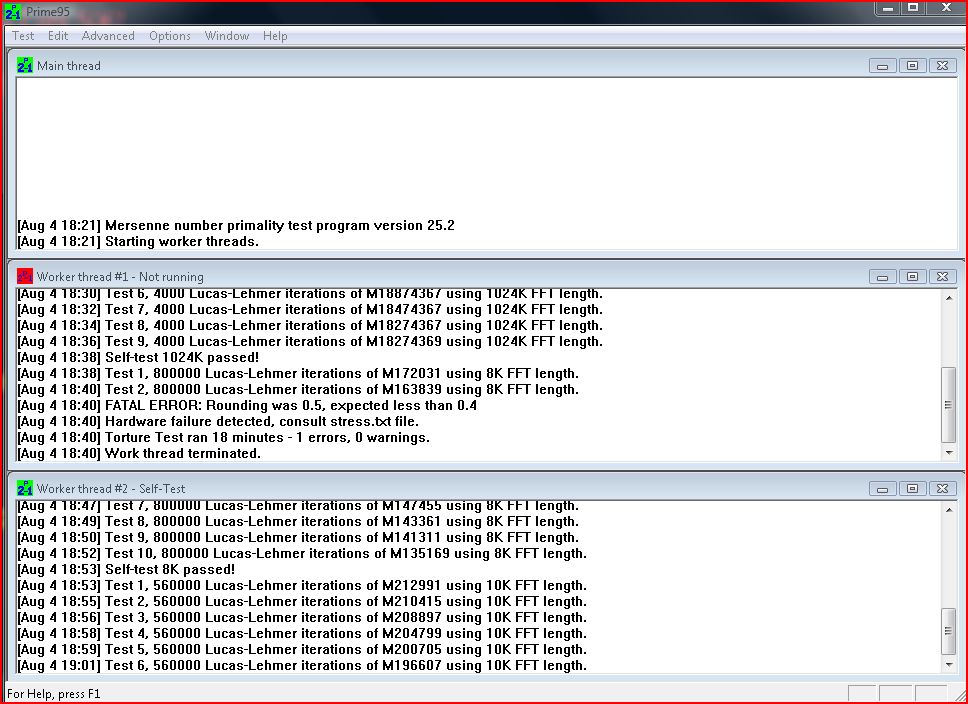Click scroll-up arrow in Worker thread #1
This screenshot has height=704, width=968.
tap(949, 298)
